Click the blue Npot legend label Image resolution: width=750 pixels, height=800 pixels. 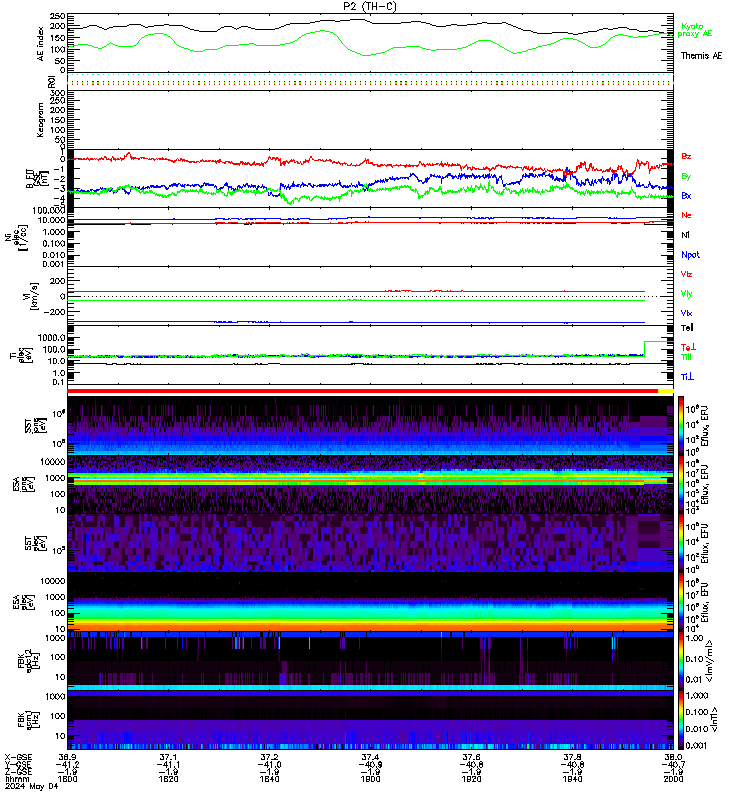point(690,255)
